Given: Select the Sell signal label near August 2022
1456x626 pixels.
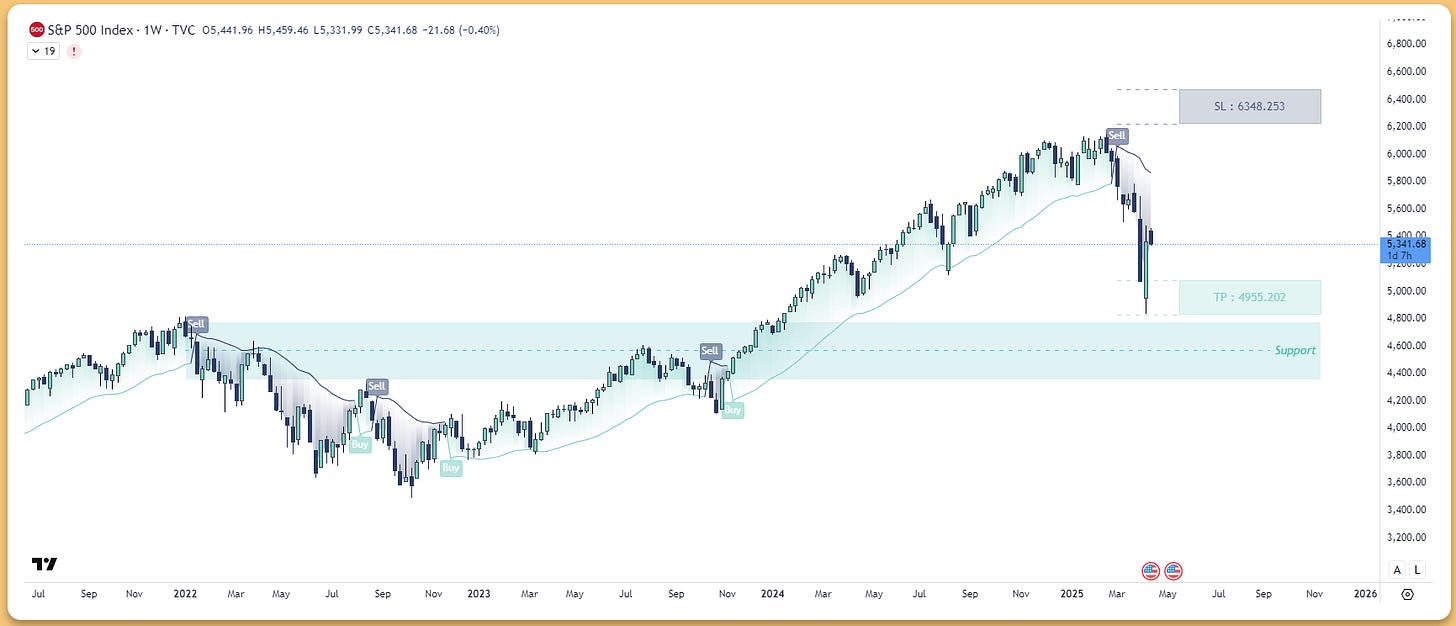Looking at the screenshot, I should click(x=376, y=386).
